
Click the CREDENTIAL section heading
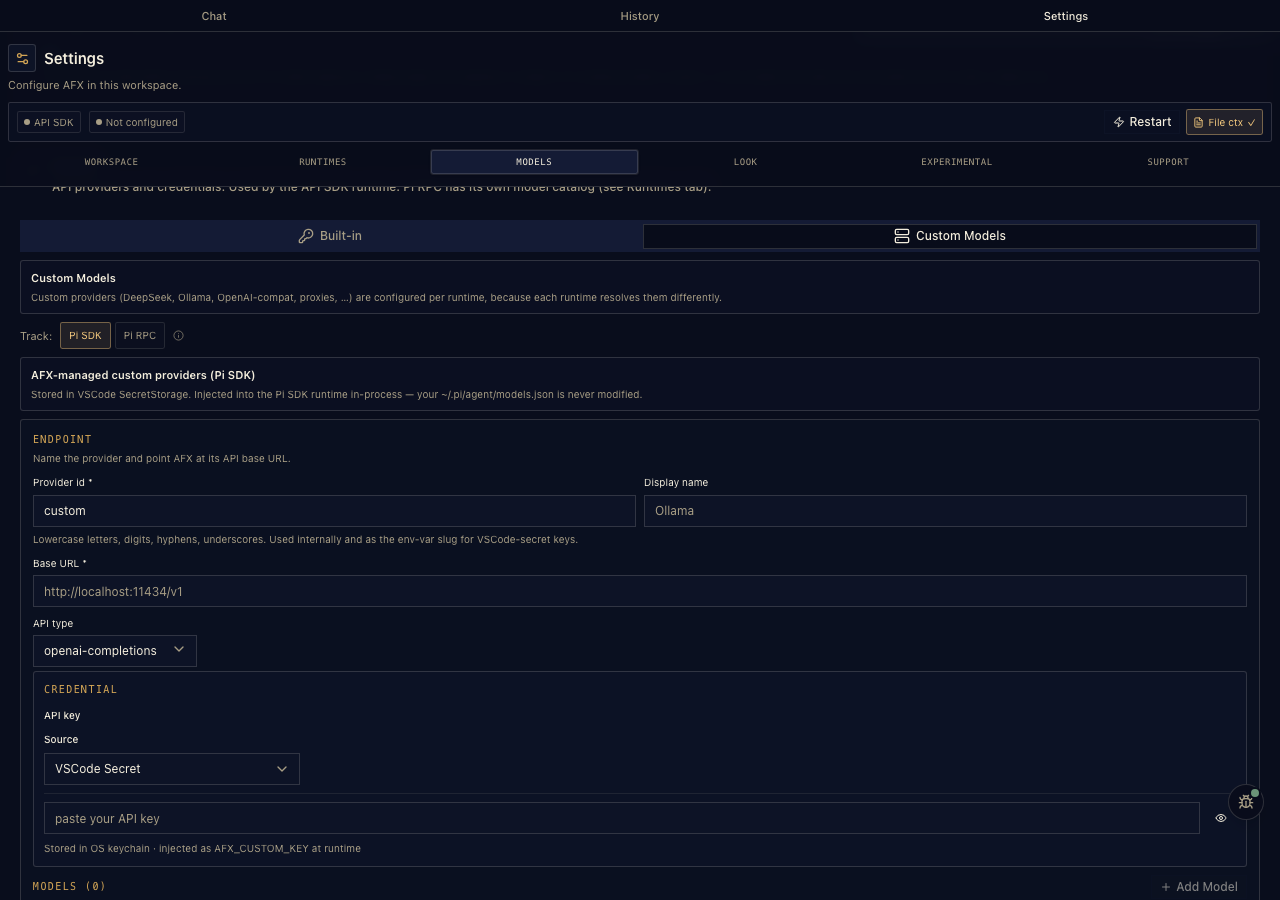(81, 690)
